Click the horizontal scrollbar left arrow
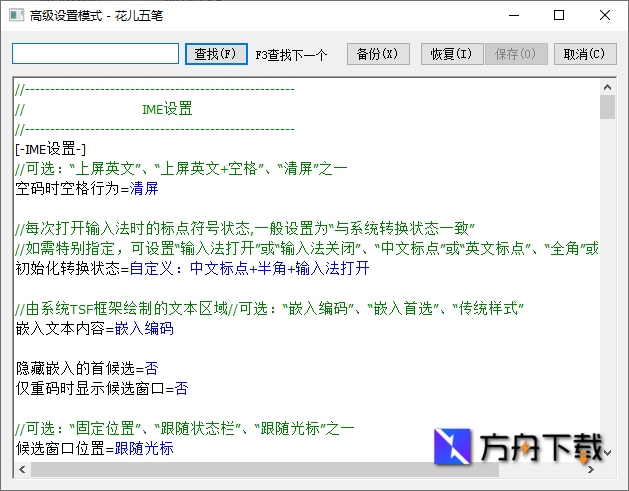629x491 pixels. click(22, 469)
